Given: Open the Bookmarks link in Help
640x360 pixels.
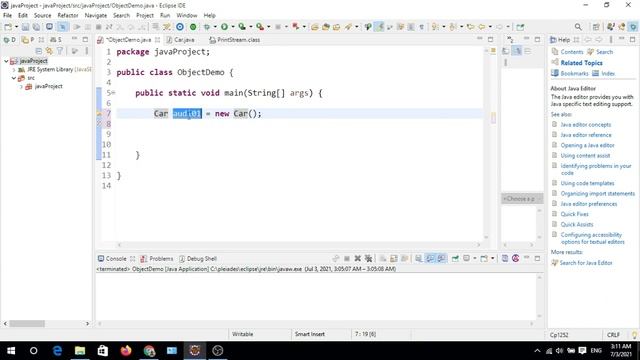Looking at the screenshot, I should (574, 73).
